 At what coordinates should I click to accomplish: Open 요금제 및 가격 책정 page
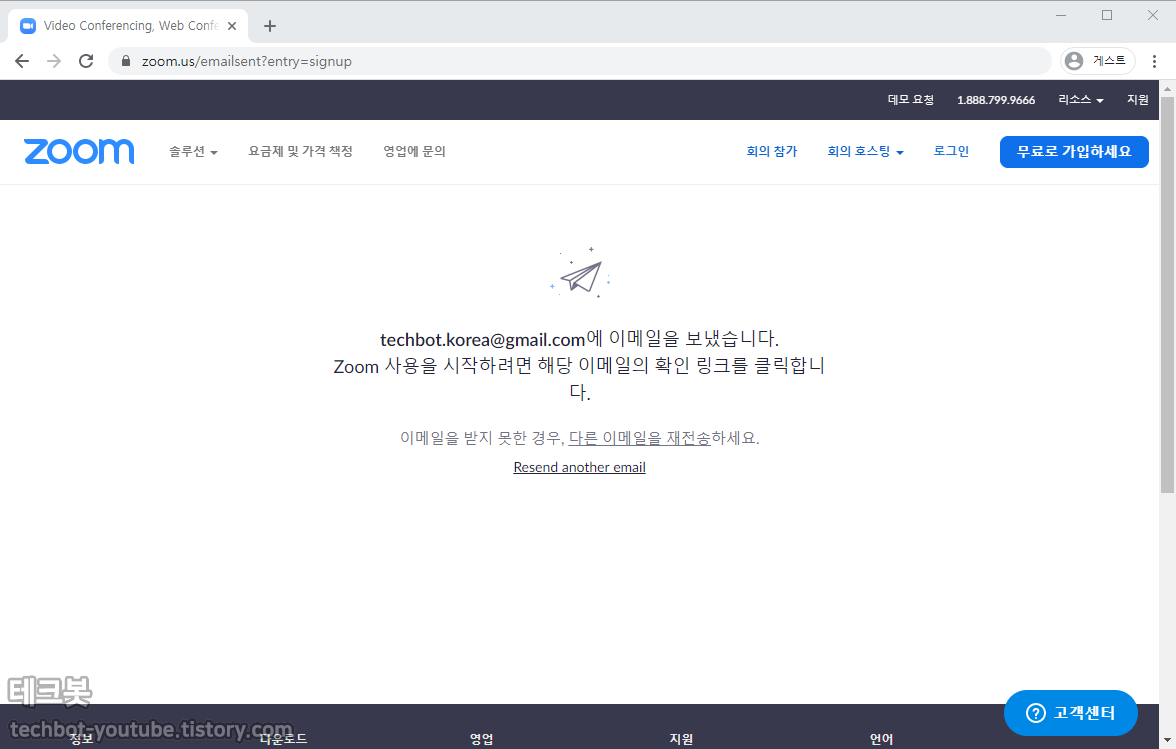pos(300,151)
